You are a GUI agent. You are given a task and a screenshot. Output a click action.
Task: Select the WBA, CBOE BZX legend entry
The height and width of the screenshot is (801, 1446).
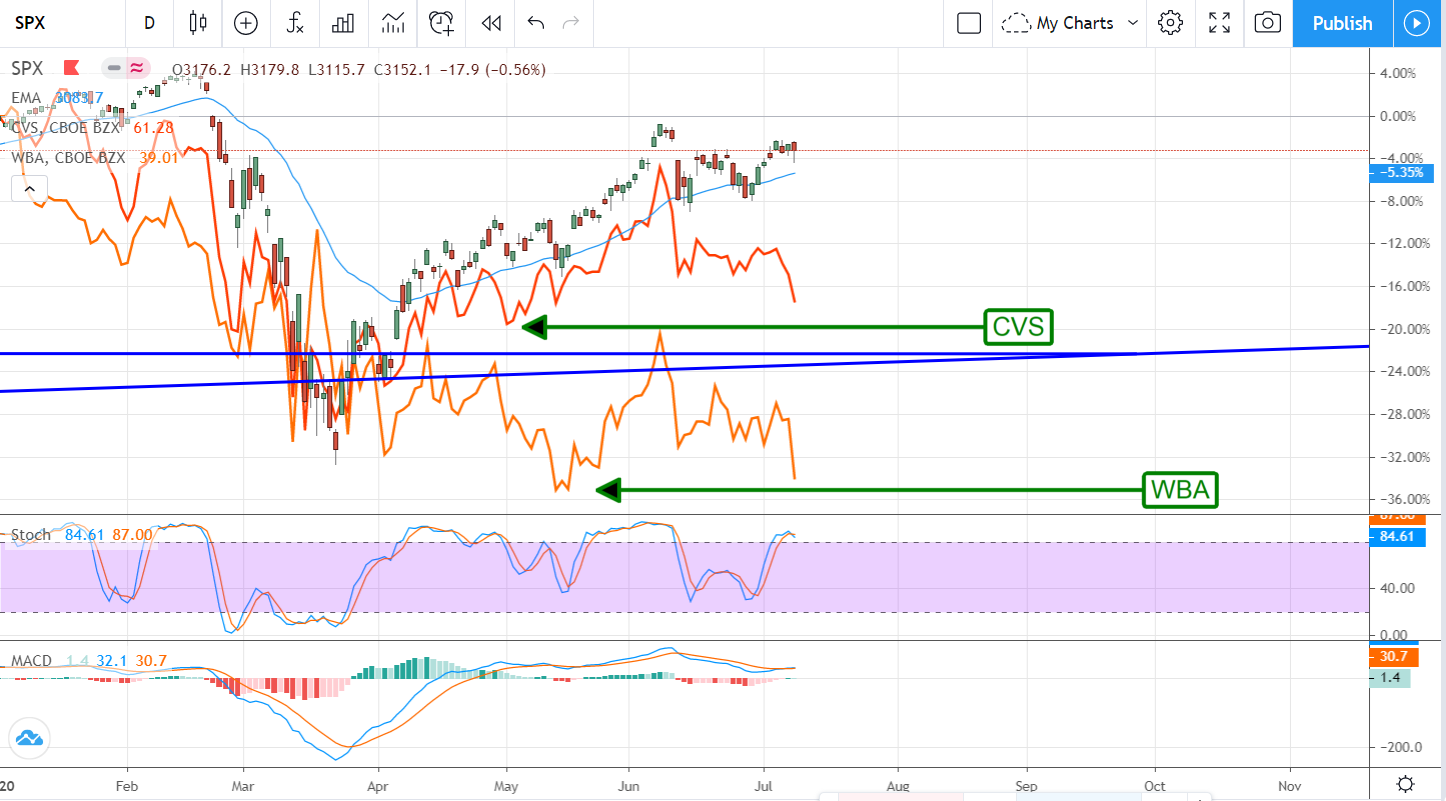click(69, 157)
